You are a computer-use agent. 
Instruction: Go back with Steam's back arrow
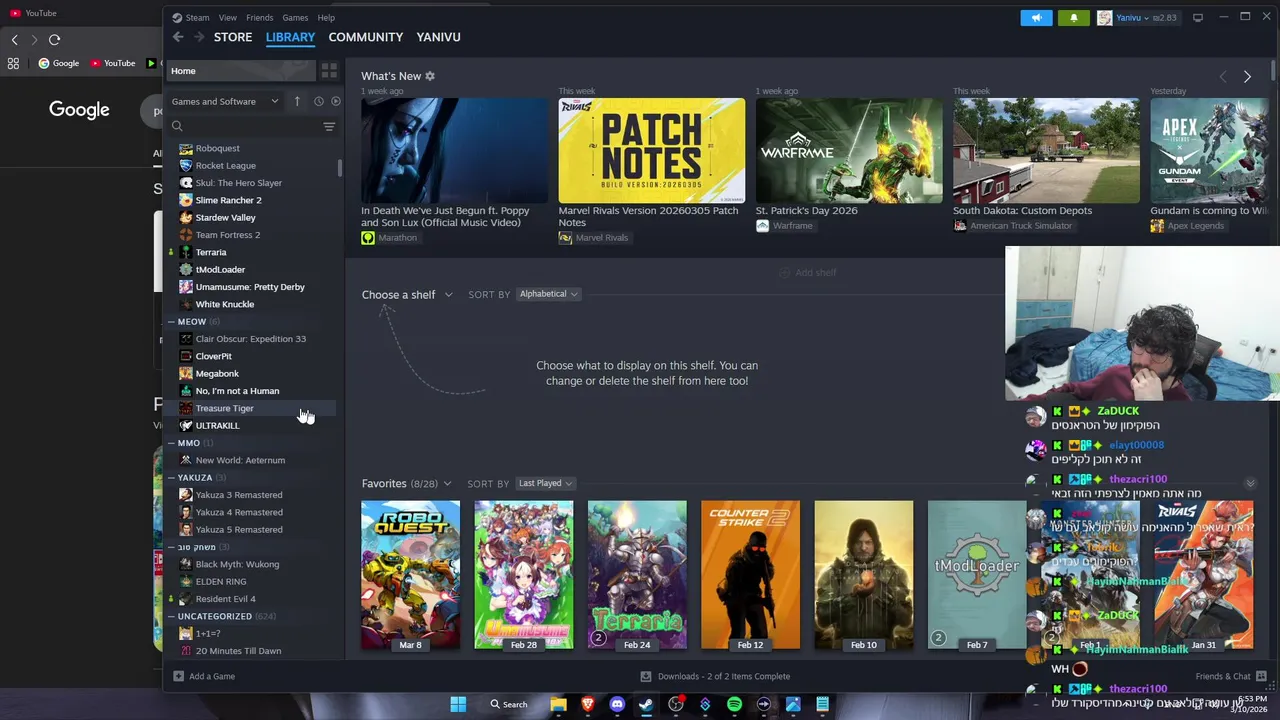178,37
